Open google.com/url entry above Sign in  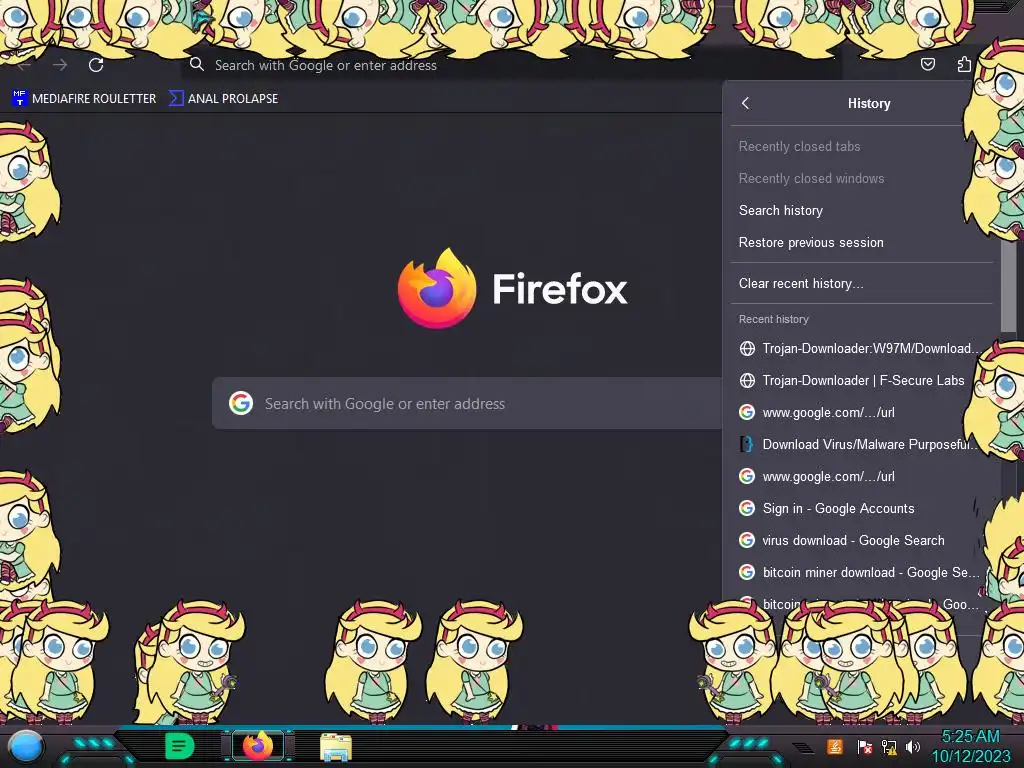[861, 476]
